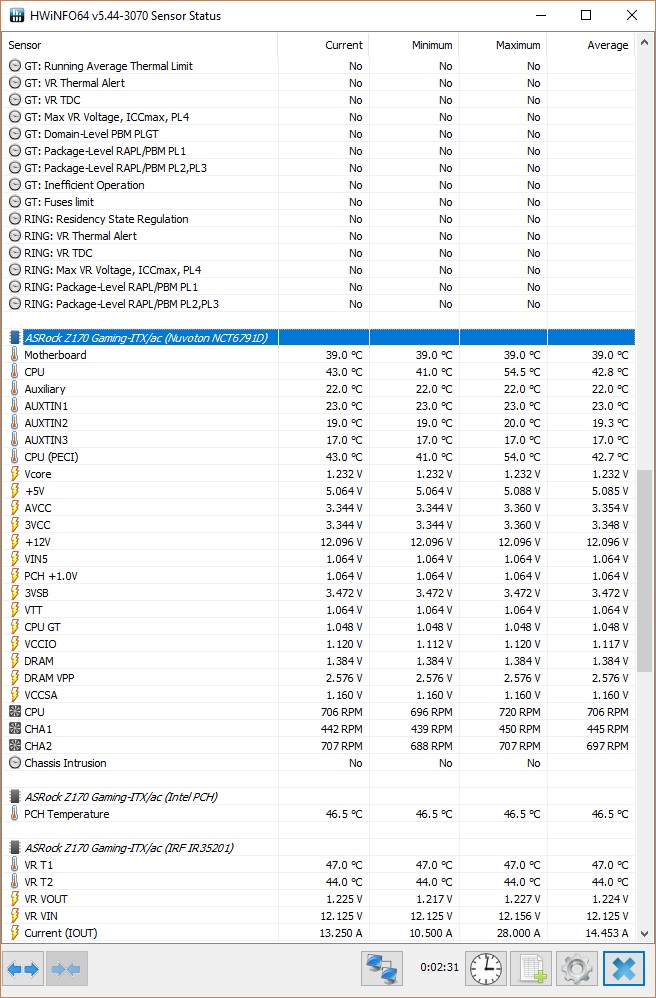
Task: Select the GT: Fuses limit row label
Action: pos(59,202)
